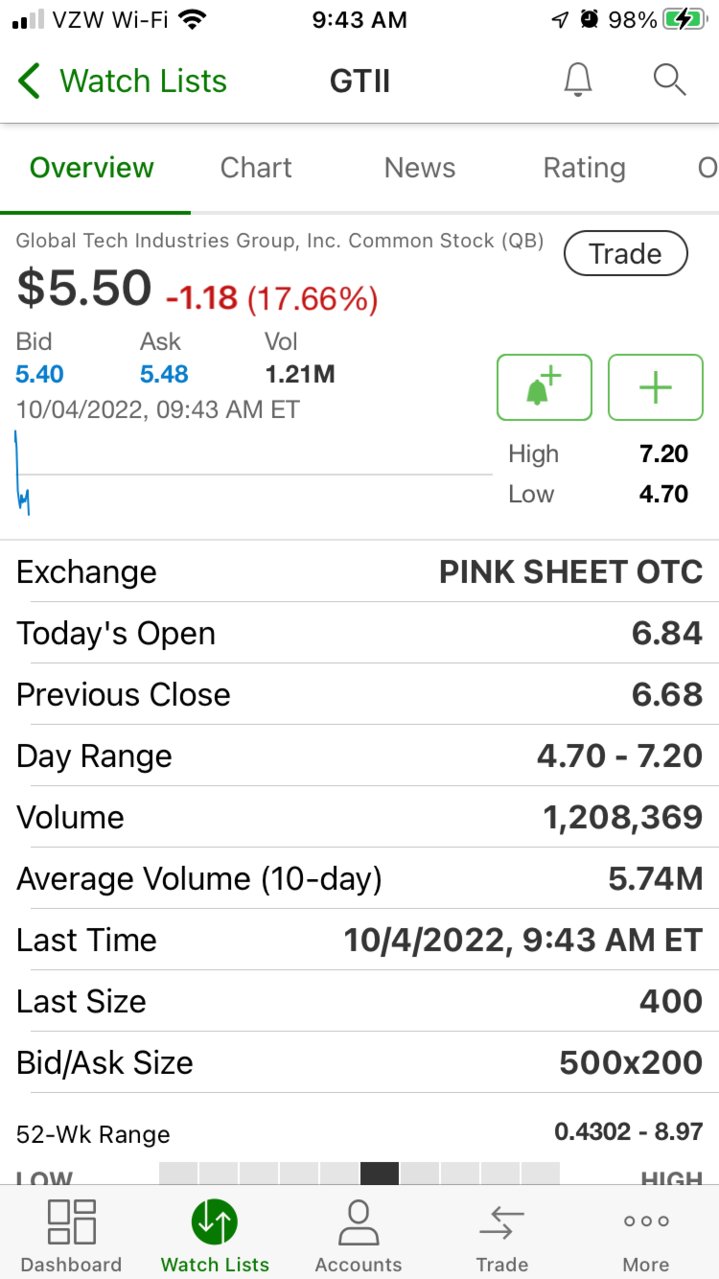Tap the notification bell icon in header

pos(578,80)
